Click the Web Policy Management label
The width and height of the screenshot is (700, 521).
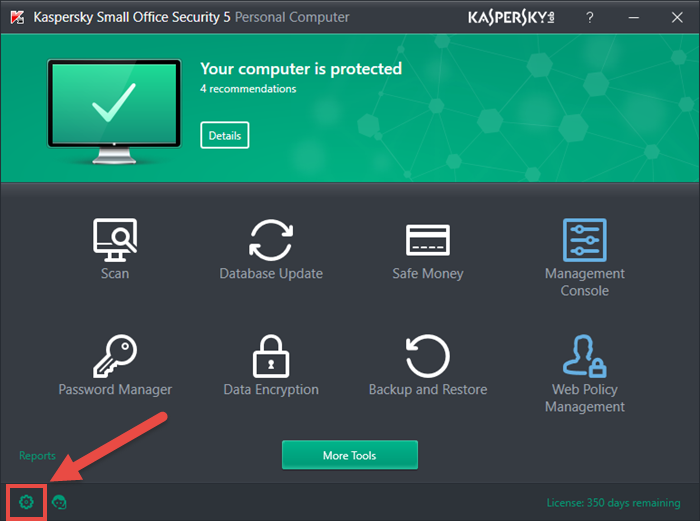pyautogui.click(x=584, y=398)
